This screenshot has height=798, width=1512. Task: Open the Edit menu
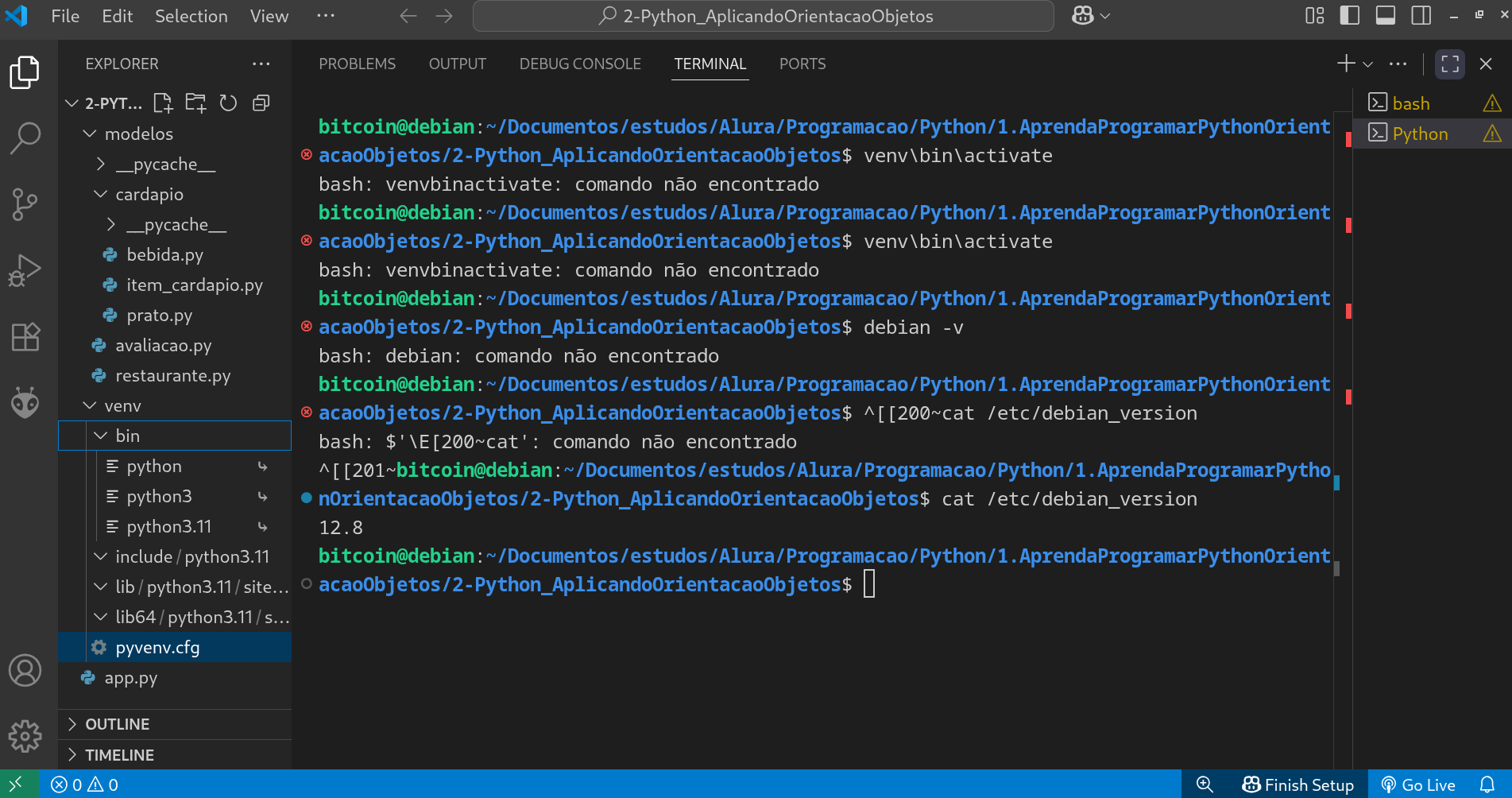pyautogui.click(x=117, y=16)
